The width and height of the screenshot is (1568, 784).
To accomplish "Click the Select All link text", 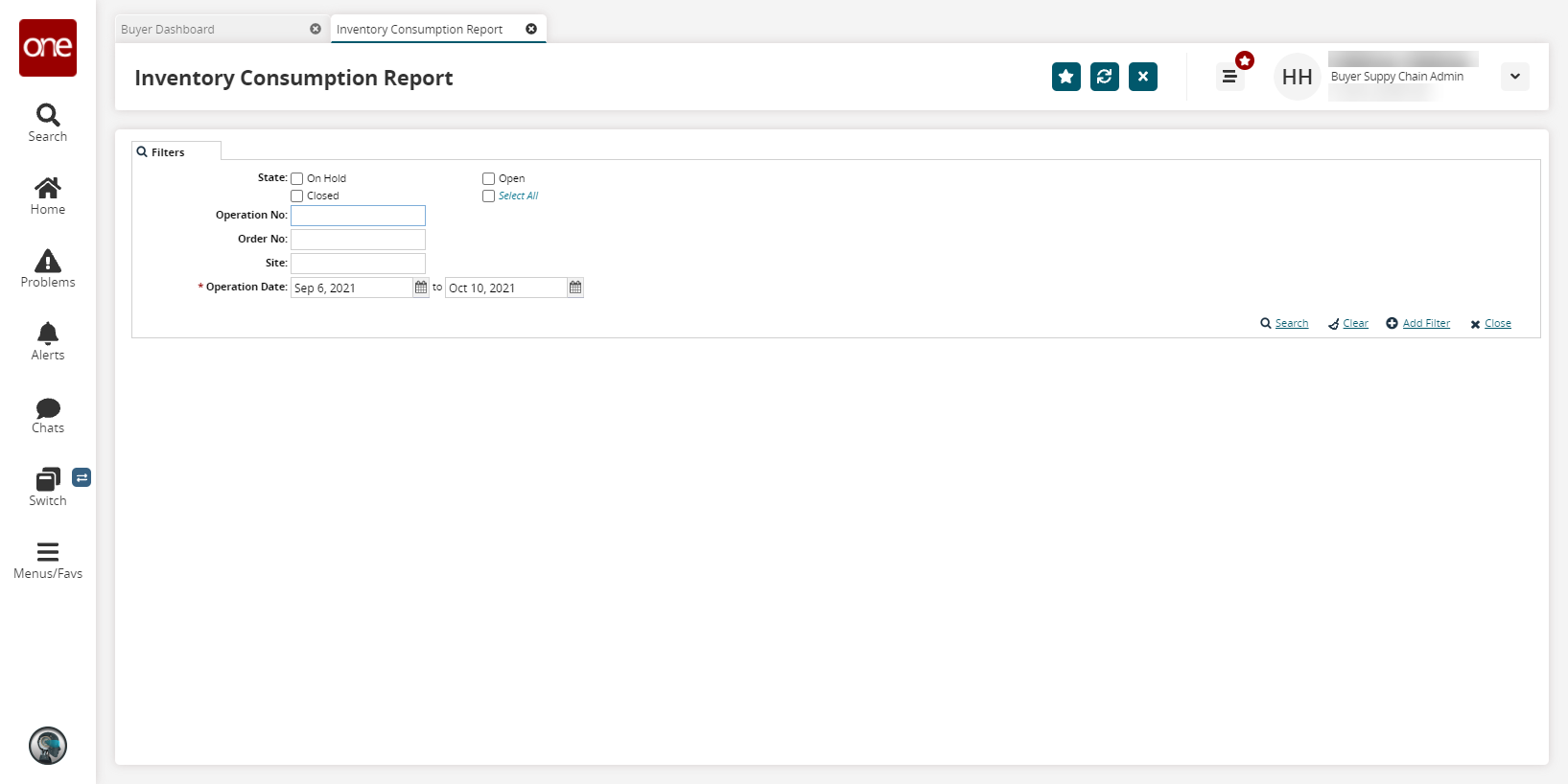I will tap(518, 196).
